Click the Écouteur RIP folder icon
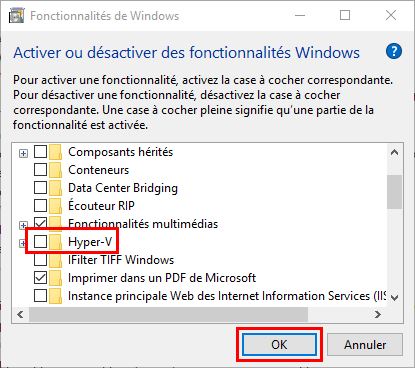The height and width of the screenshot is (368, 415). point(55,206)
